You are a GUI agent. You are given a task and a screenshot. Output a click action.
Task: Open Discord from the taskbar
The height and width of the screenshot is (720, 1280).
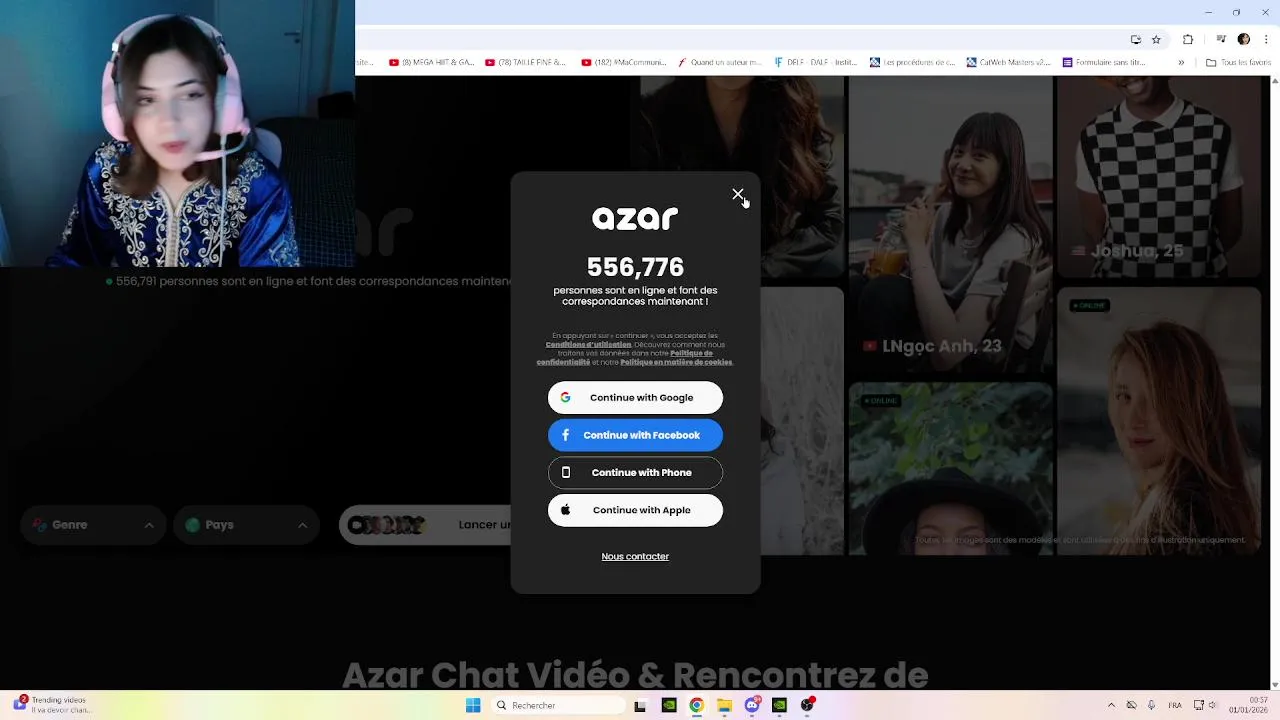(752, 705)
